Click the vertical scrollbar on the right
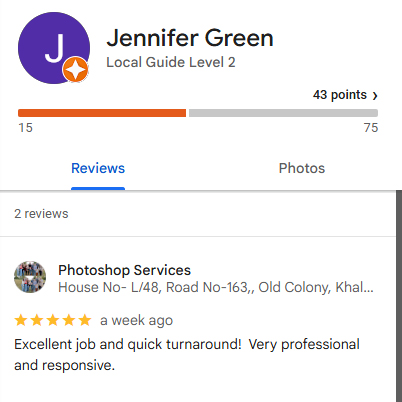Image resolution: width=402 pixels, height=402 pixels. point(399,296)
